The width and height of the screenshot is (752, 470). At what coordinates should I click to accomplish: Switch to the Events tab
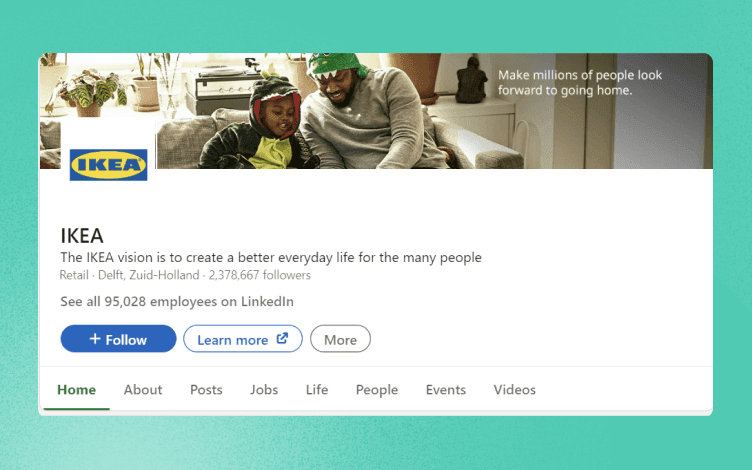[x=446, y=389]
